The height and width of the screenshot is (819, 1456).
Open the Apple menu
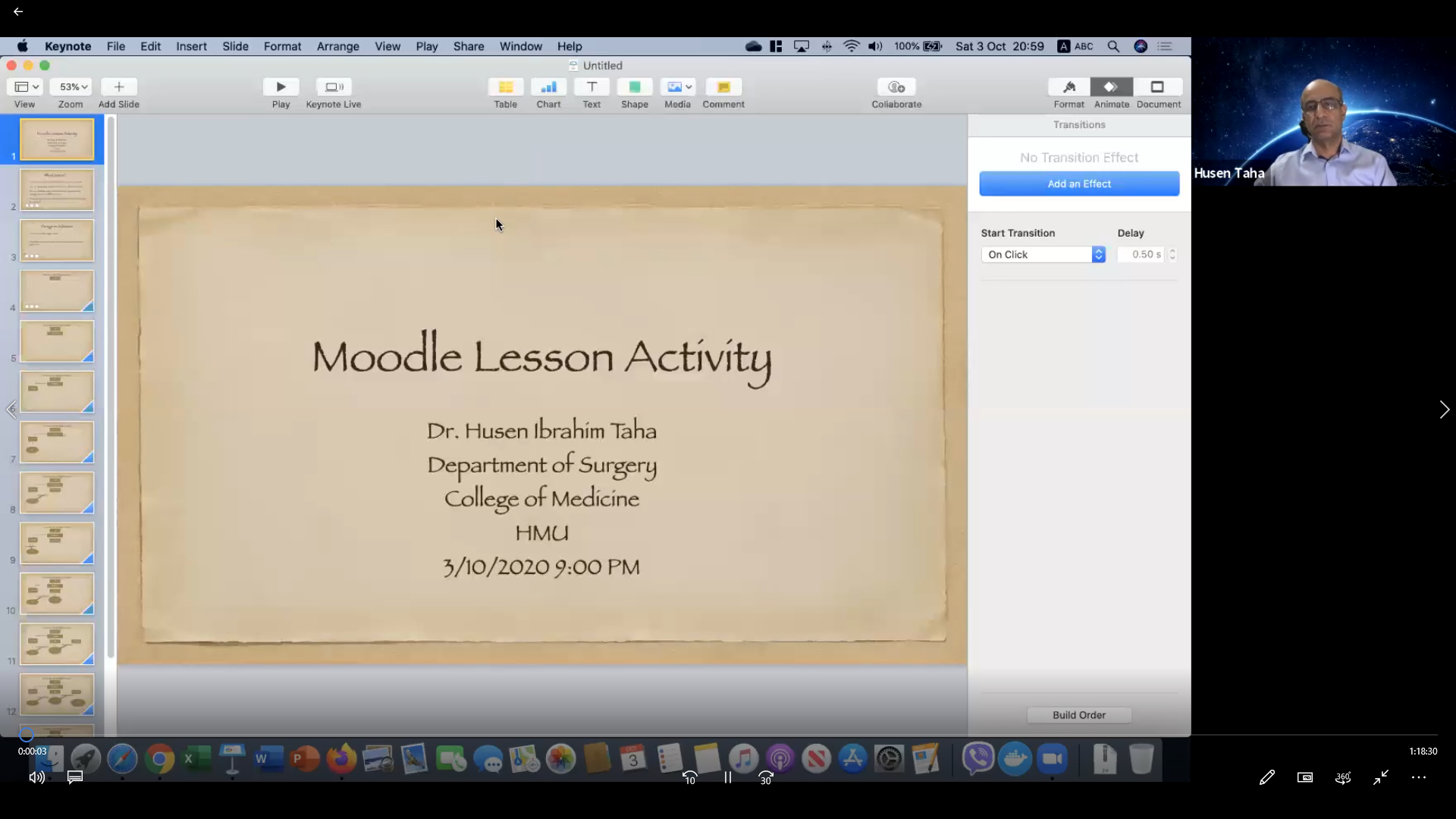23,46
